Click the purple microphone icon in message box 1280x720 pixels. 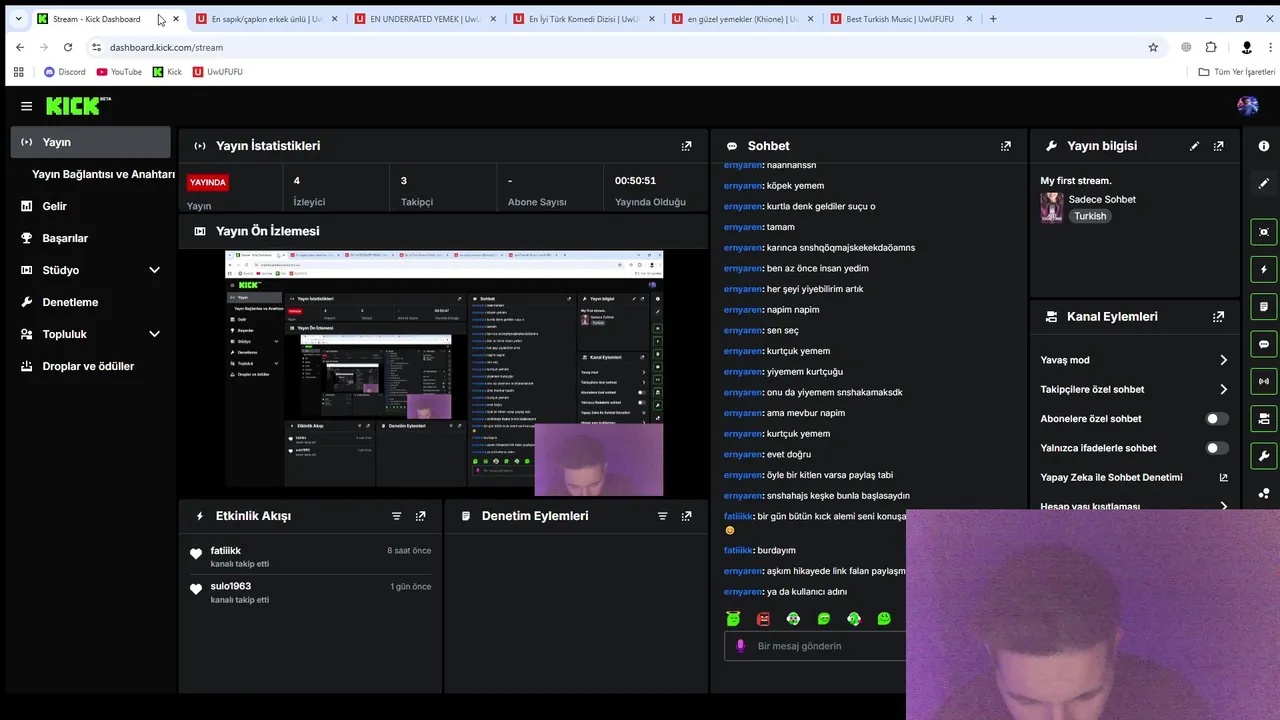coord(741,646)
